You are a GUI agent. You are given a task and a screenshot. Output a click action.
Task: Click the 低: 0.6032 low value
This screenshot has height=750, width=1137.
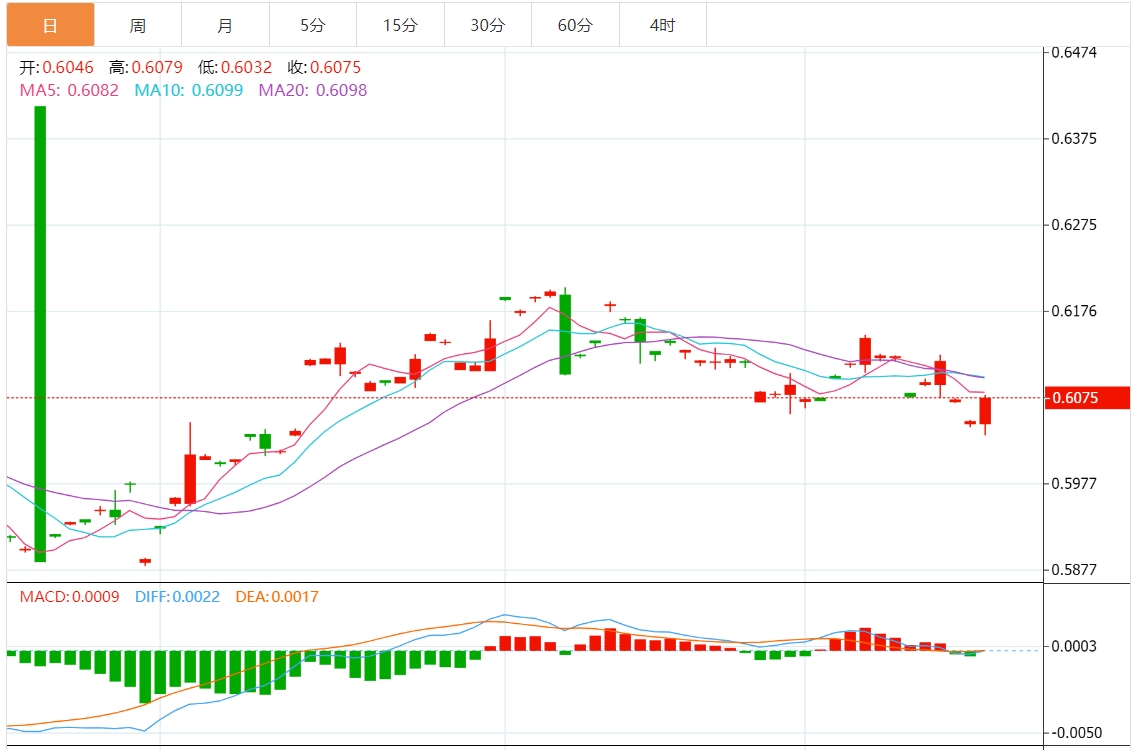(x=235, y=67)
